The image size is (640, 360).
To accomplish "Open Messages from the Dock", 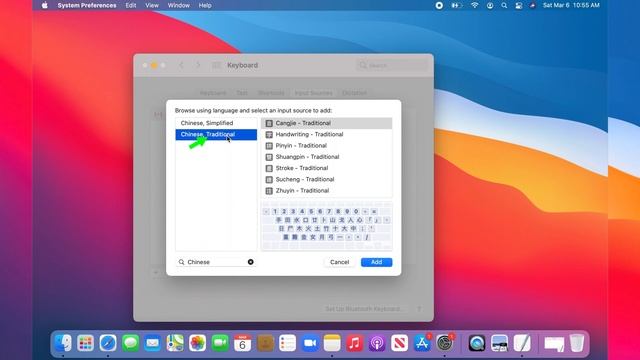I will tap(130, 343).
